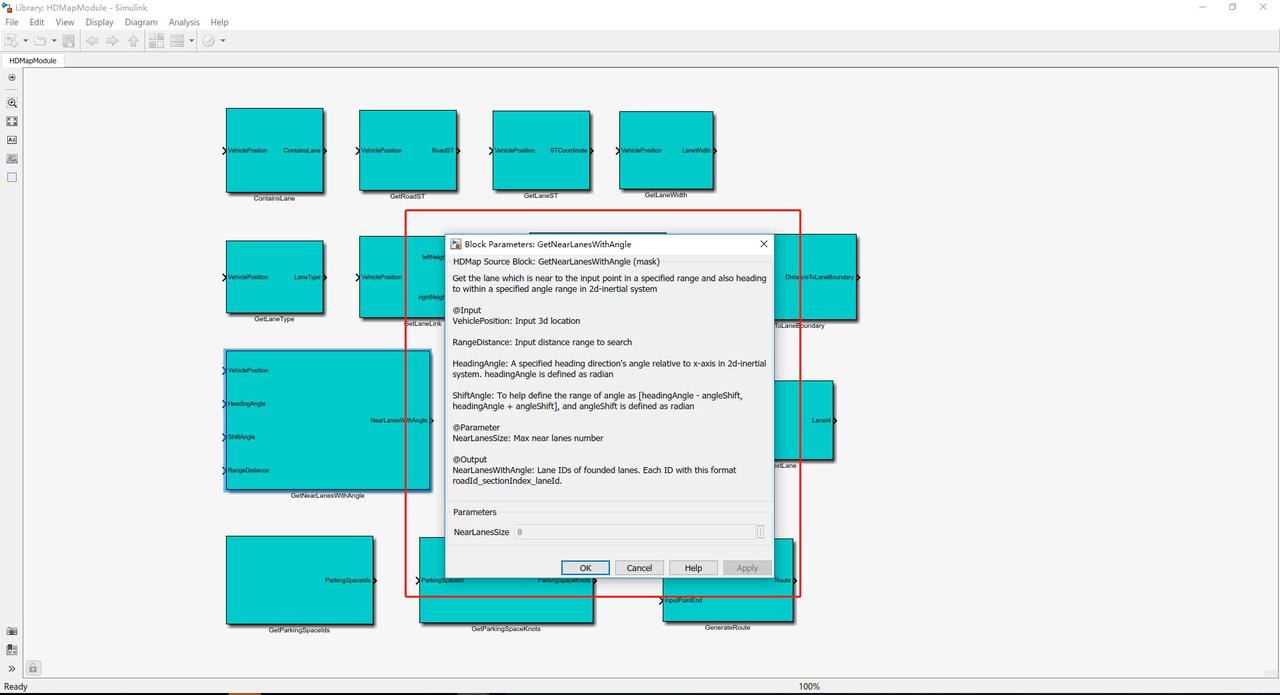The height and width of the screenshot is (695, 1280).
Task: Click the GenerateRoute block label
Action: point(727,627)
